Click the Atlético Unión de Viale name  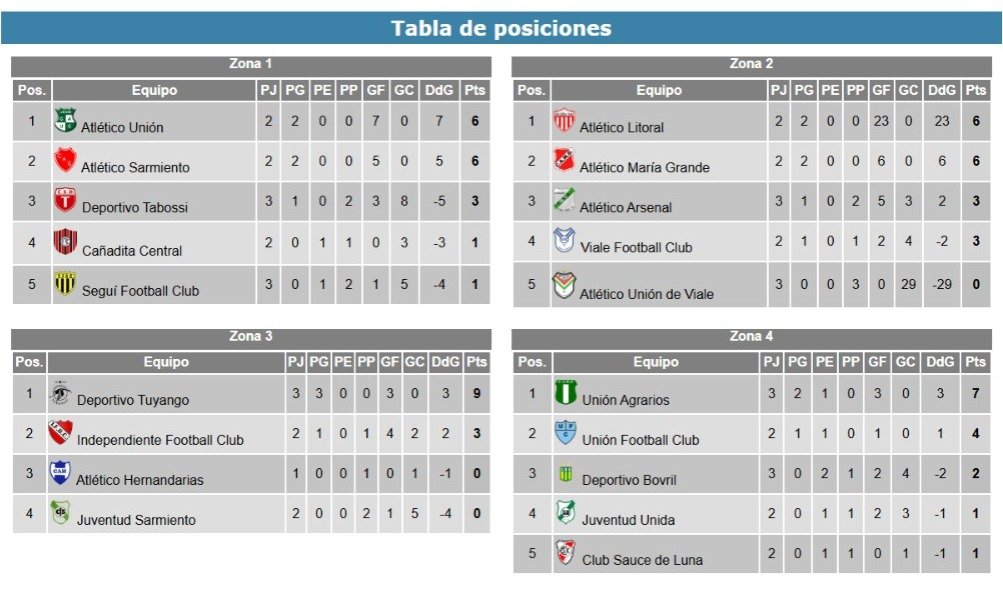pos(646,294)
